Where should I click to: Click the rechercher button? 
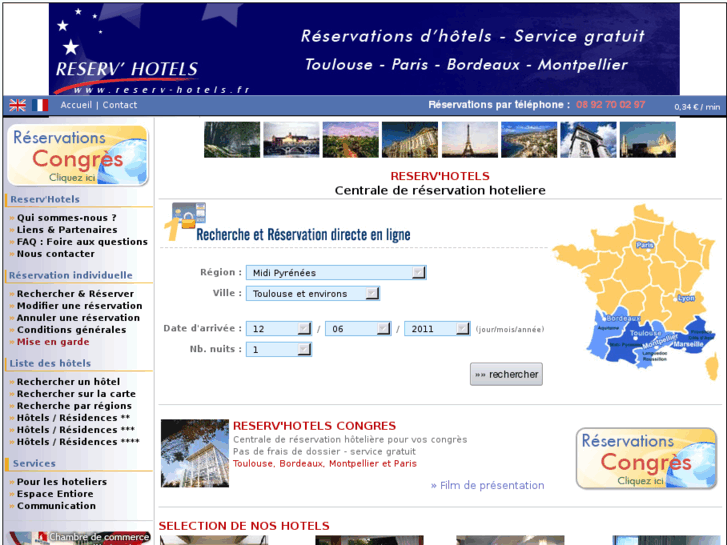(x=506, y=374)
